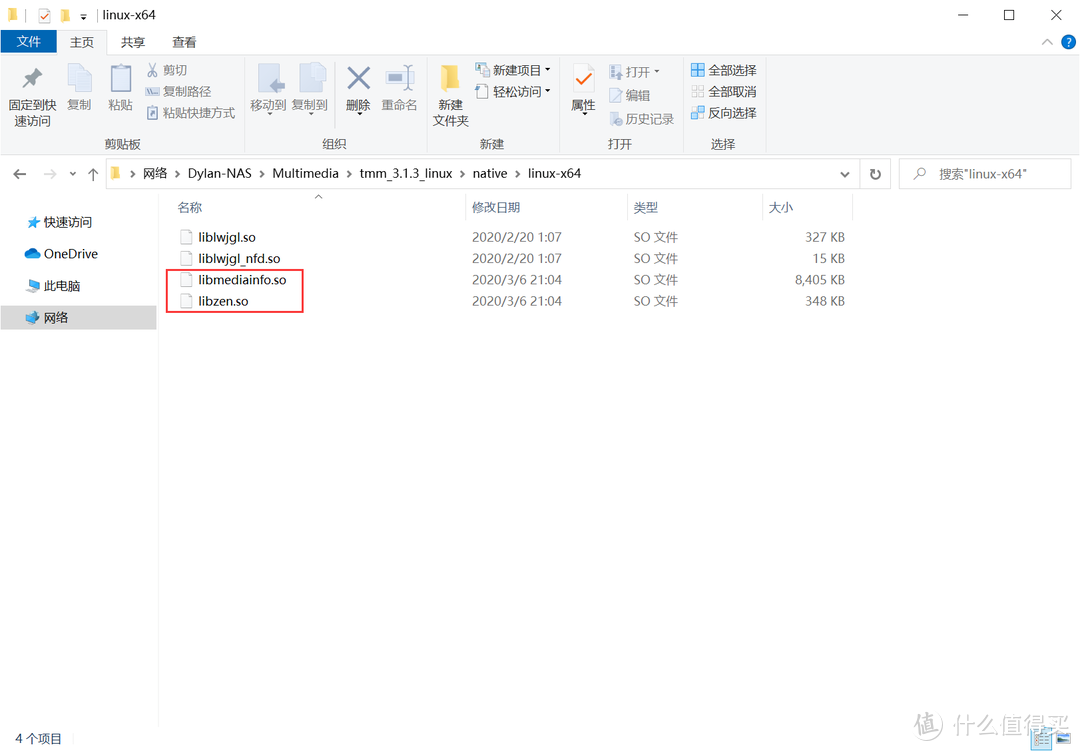Click native breadcrumb segment
Viewport: 1080px width, 751px height.
(490, 174)
